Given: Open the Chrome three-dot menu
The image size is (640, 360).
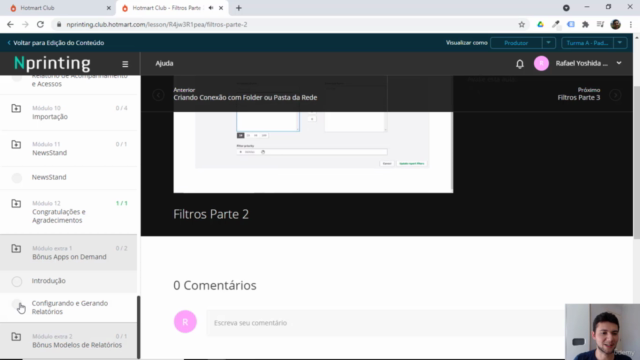Looking at the screenshot, I should [631, 24].
